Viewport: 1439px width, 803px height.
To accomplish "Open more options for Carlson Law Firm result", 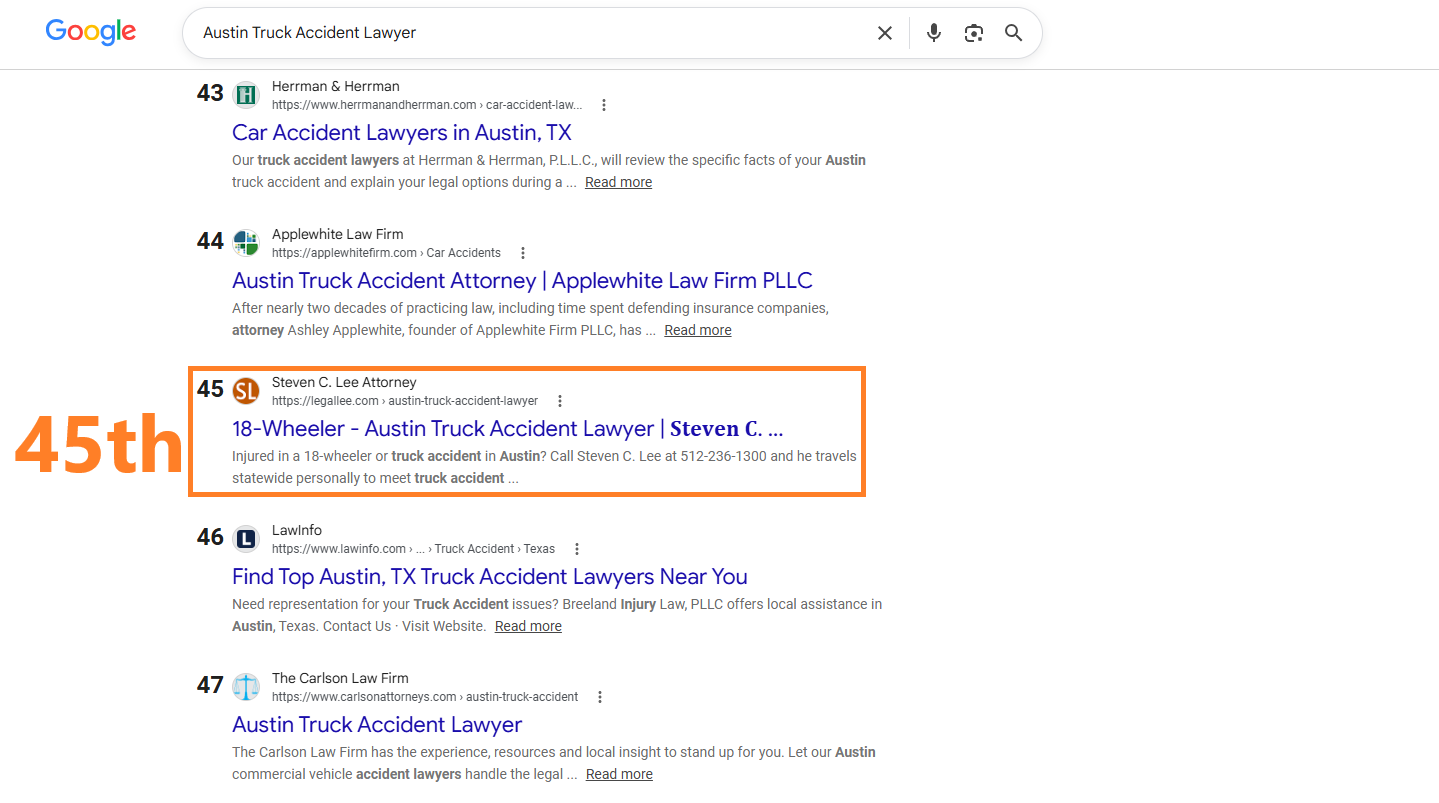I will pos(600,697).
